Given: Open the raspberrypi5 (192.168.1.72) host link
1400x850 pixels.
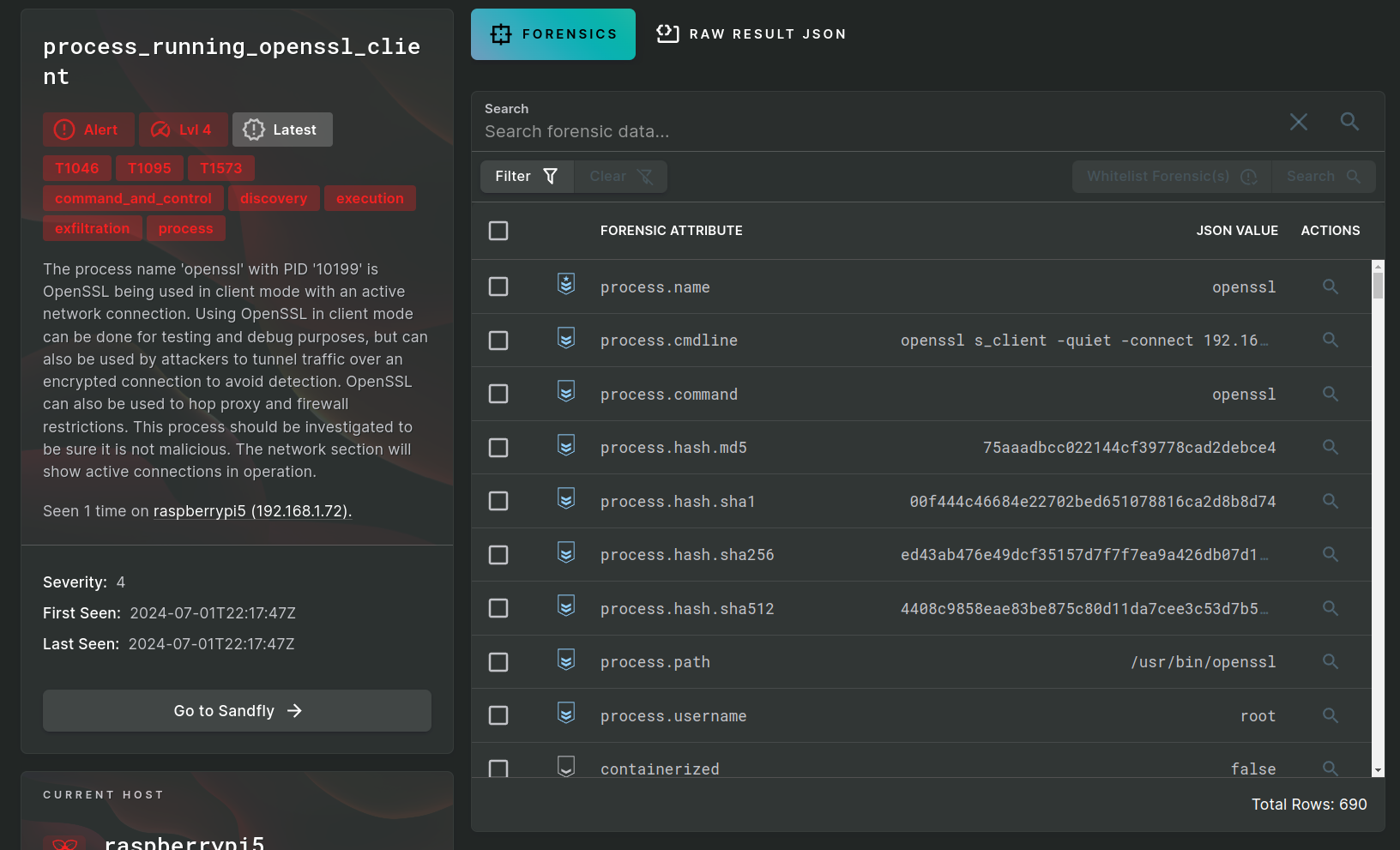Looking at the screenshot, I should click(252, 511).
